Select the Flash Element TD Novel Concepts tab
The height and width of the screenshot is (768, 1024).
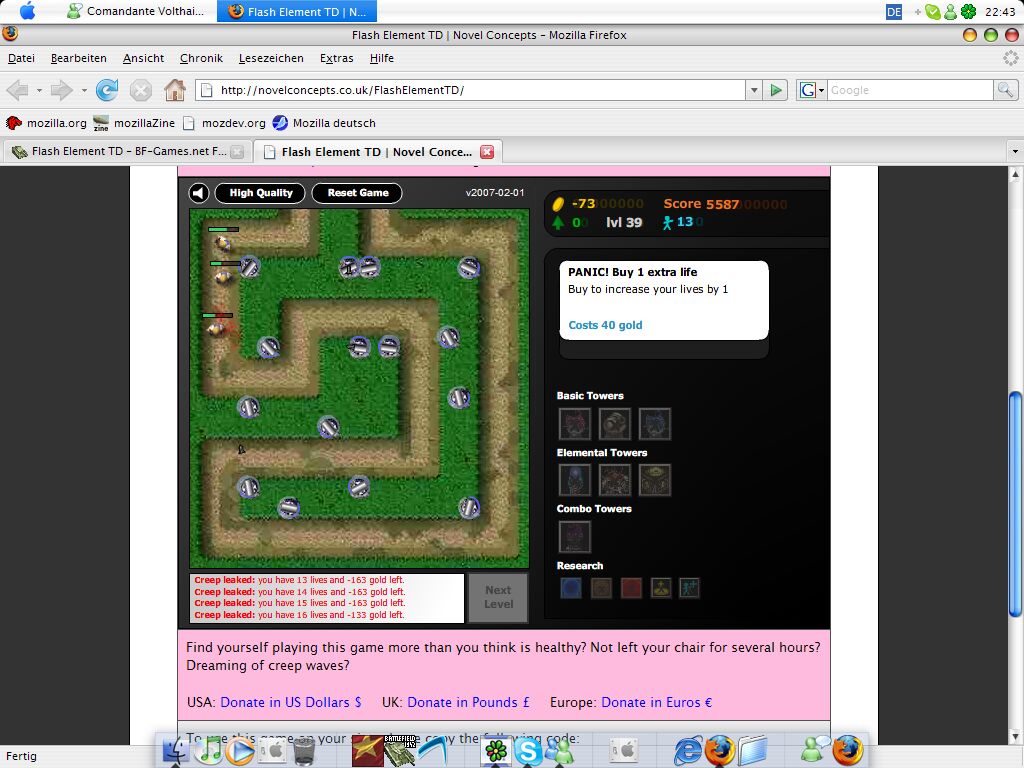click(x=376, y=152)
